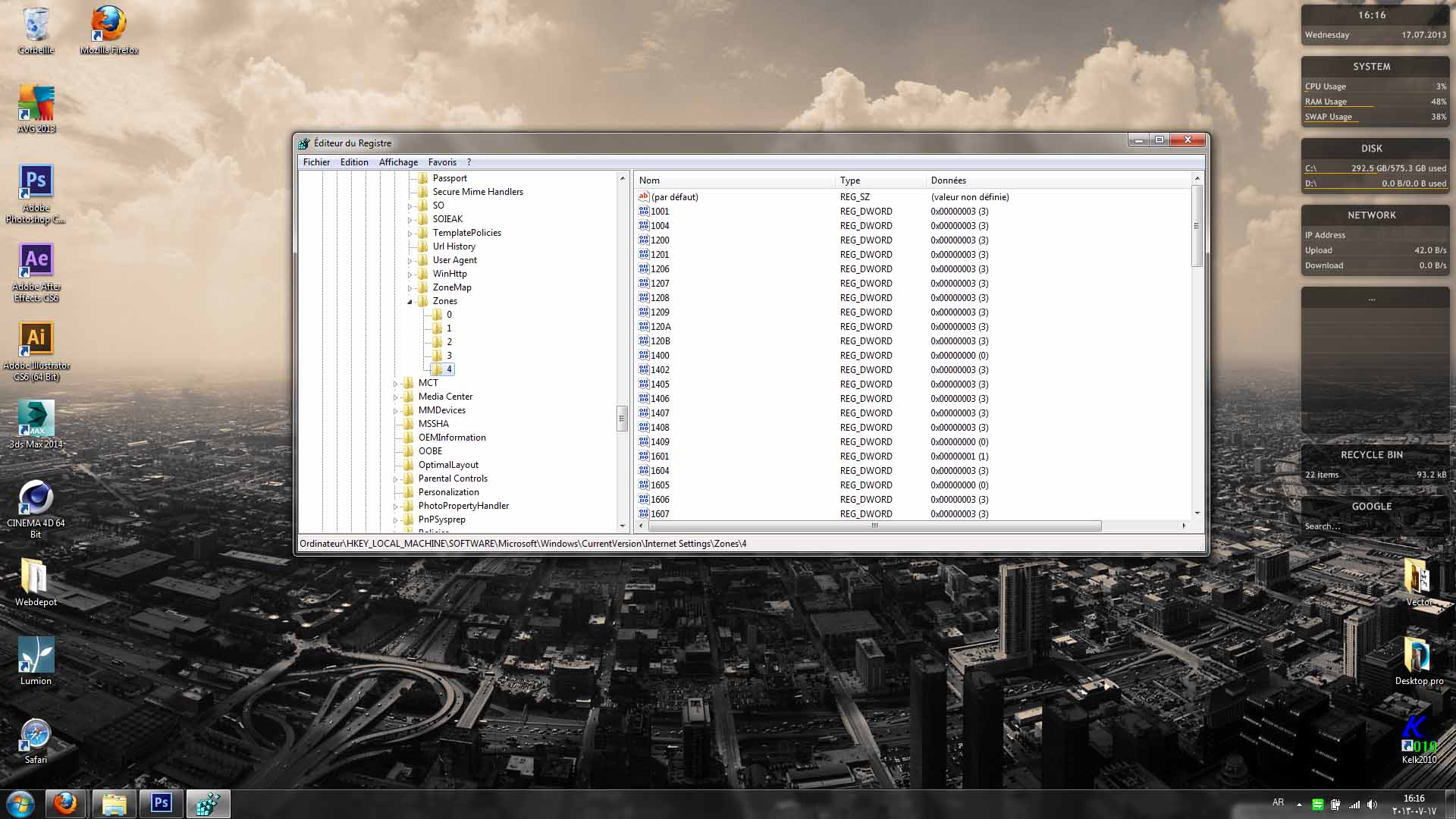Open the CINEMA 4D 64 Bit icon
Screen dimensions: 1456x819
click(36, 509)
